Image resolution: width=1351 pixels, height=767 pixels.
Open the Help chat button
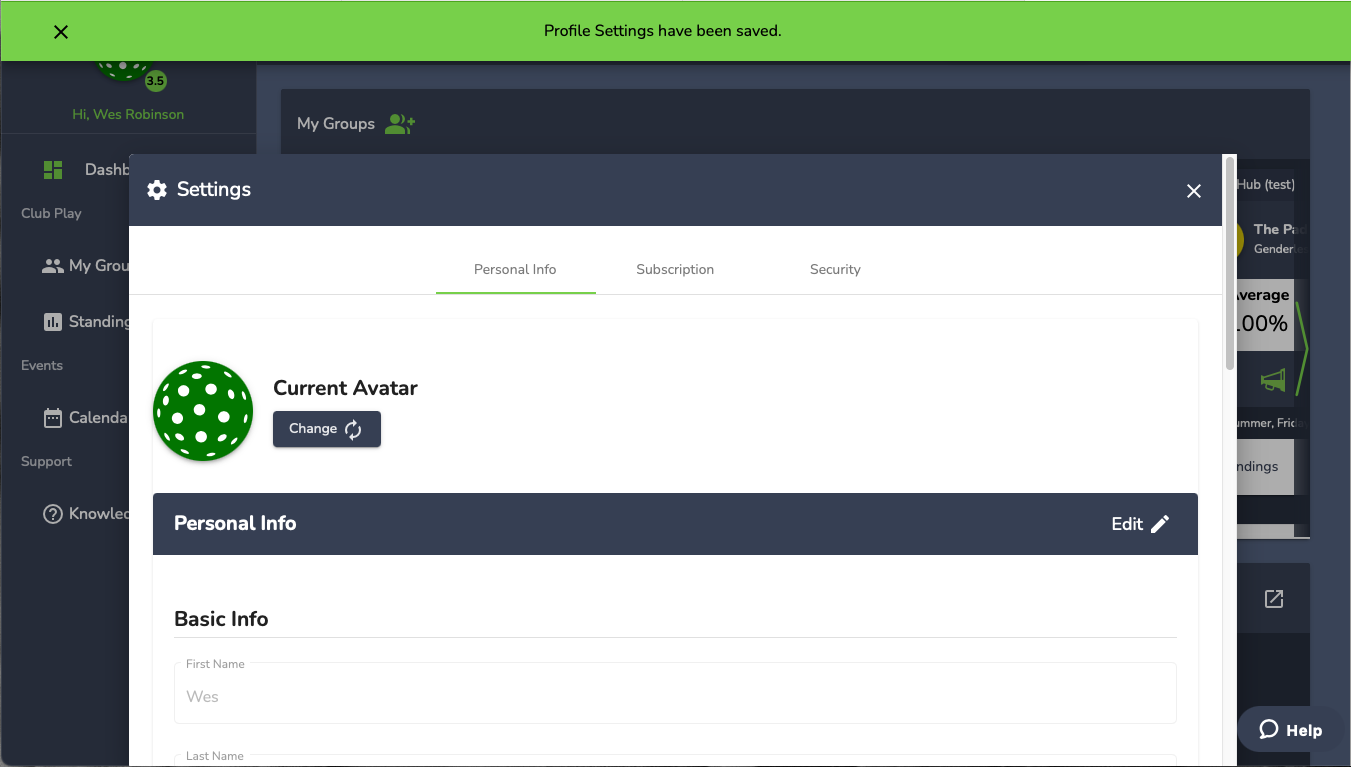click(1291, 730)
